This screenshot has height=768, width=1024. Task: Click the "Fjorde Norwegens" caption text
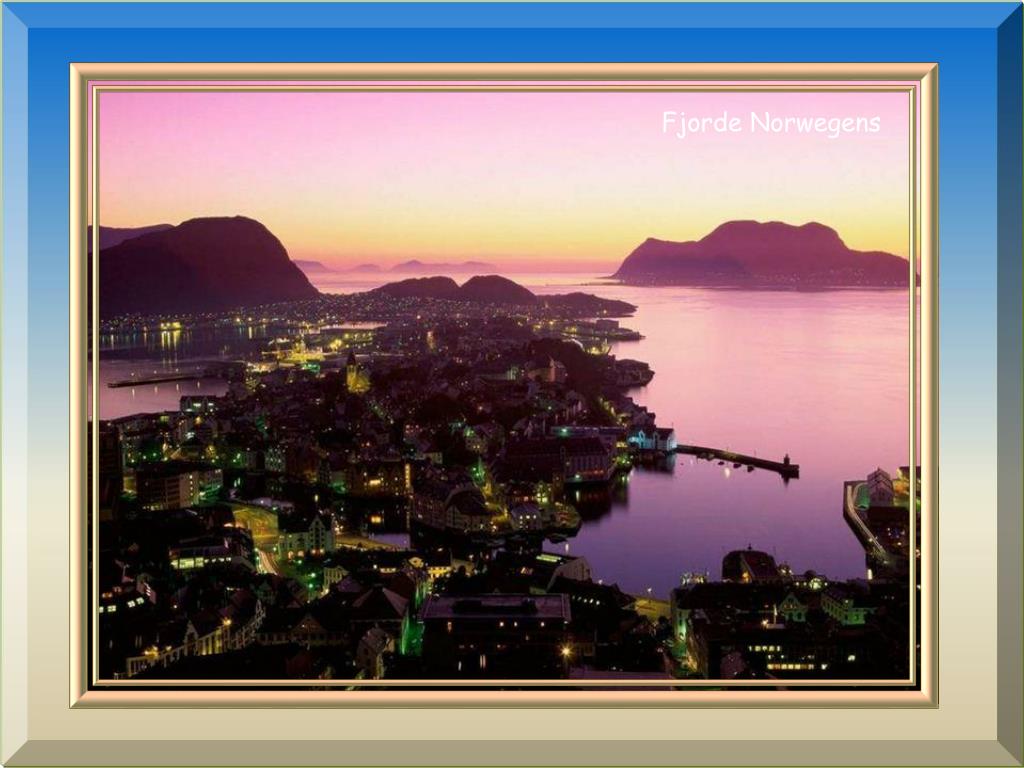pos(771,123)
